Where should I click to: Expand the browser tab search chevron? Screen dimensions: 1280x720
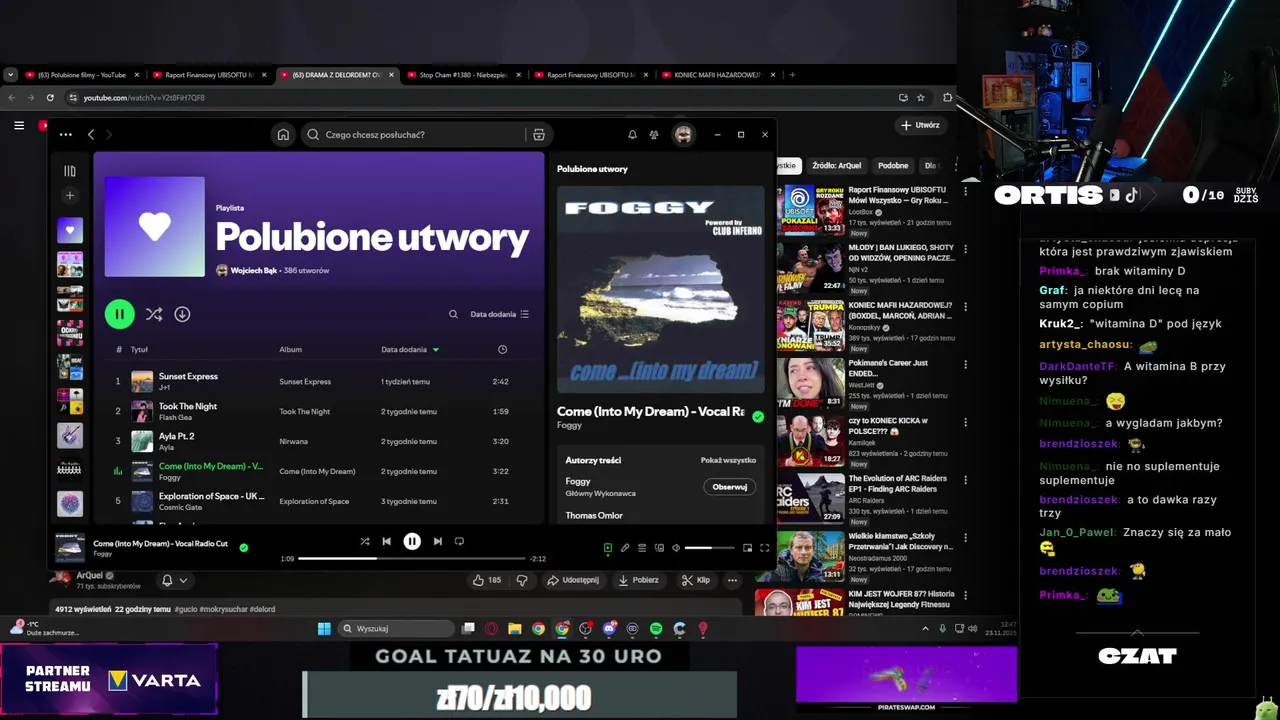[10, 75]
